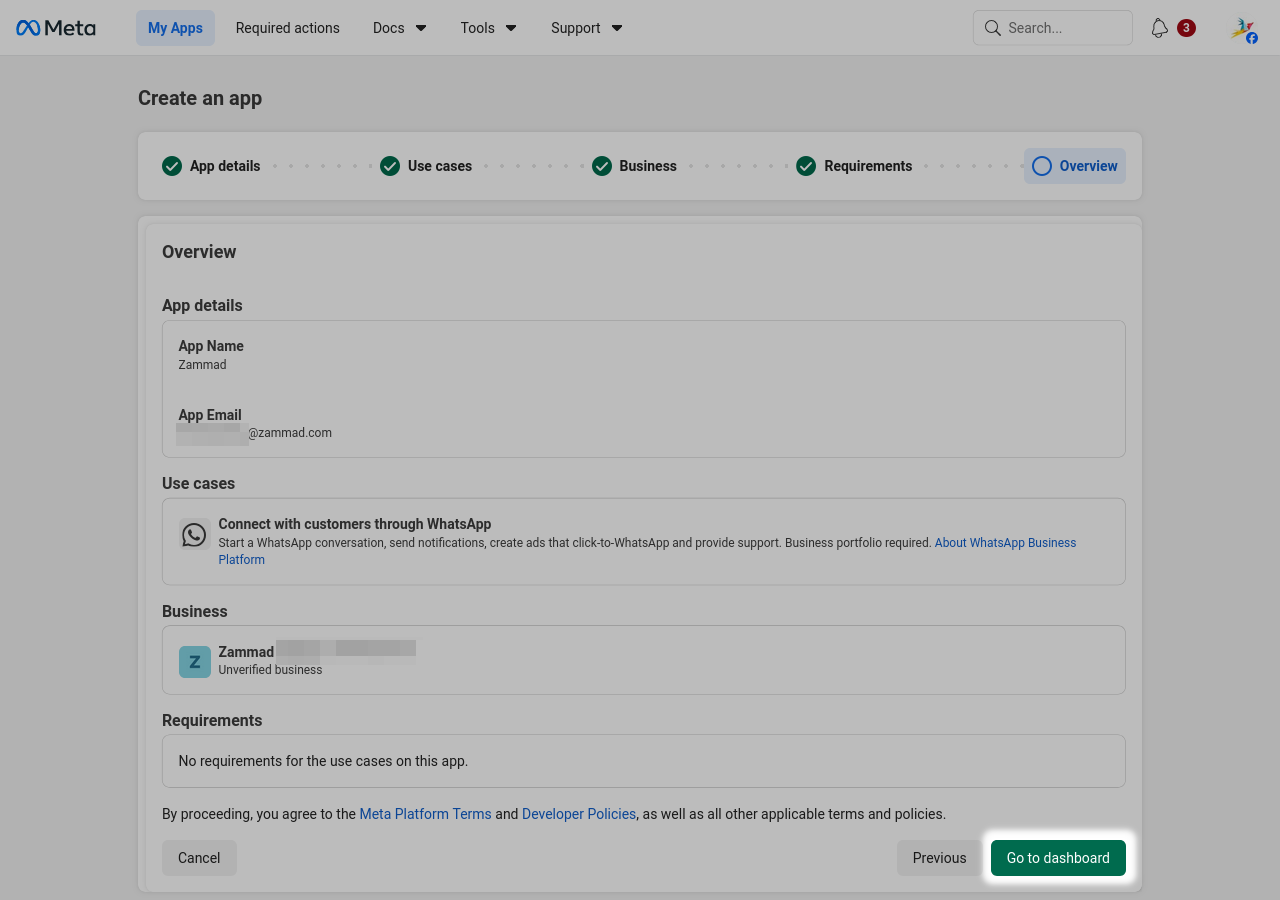Open the Support menu label

[x=576, y=28]
